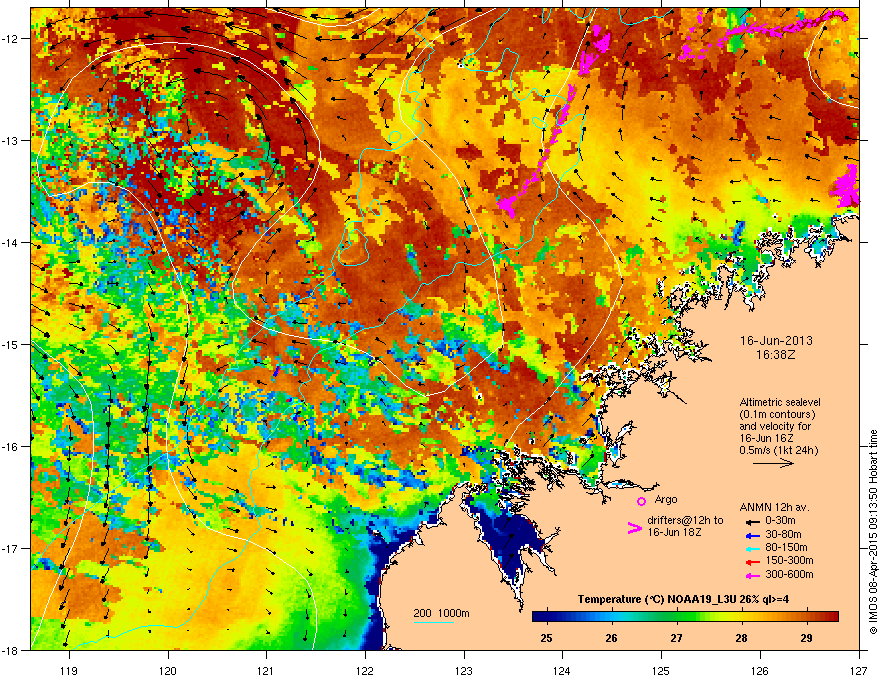Click the '80-150m' depth label
880x680 pixels.
pyautogui.click(x=786, y=547)
